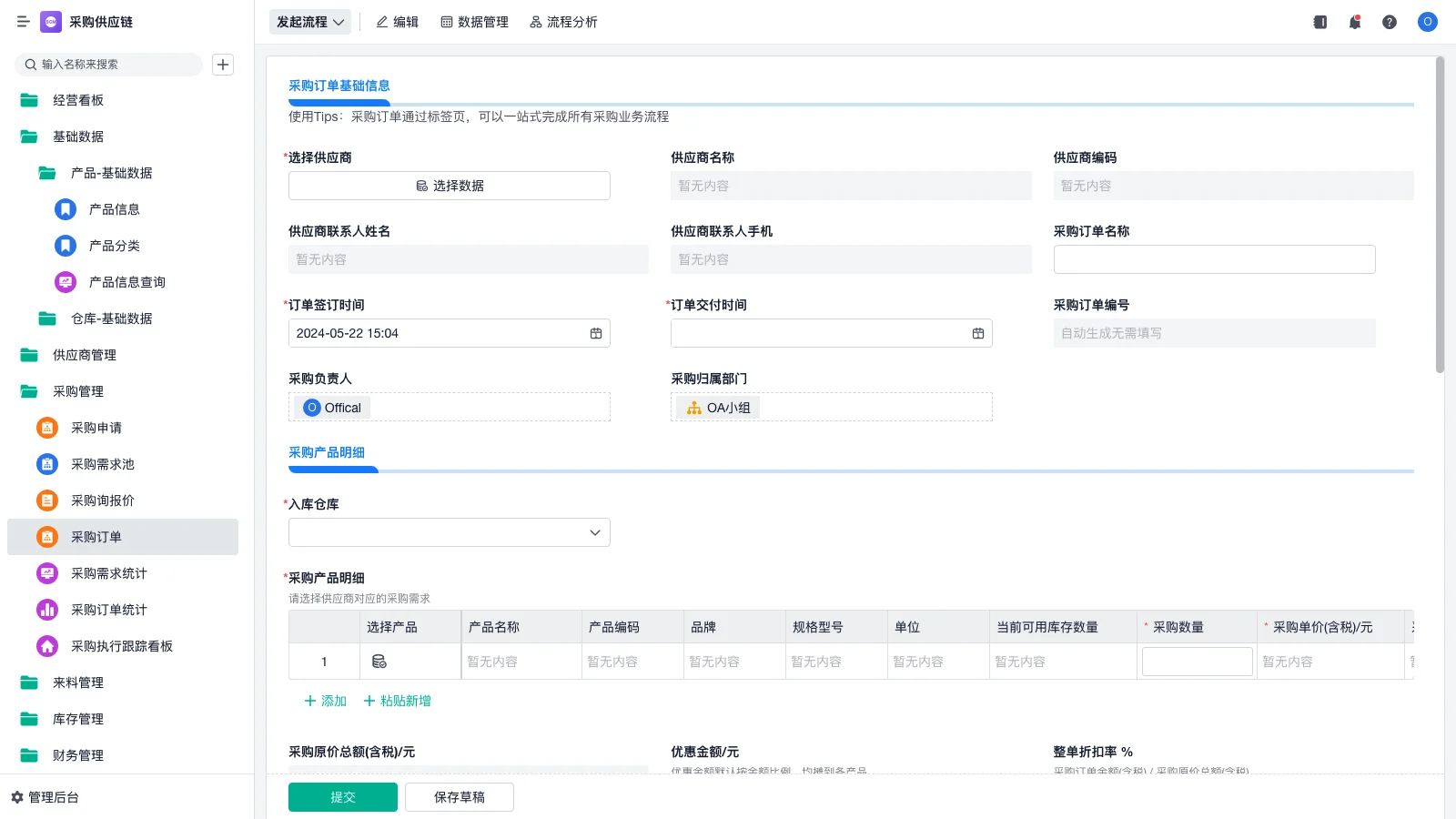
Task: Click the product selector icon in row 1
Action: [379, 662]
